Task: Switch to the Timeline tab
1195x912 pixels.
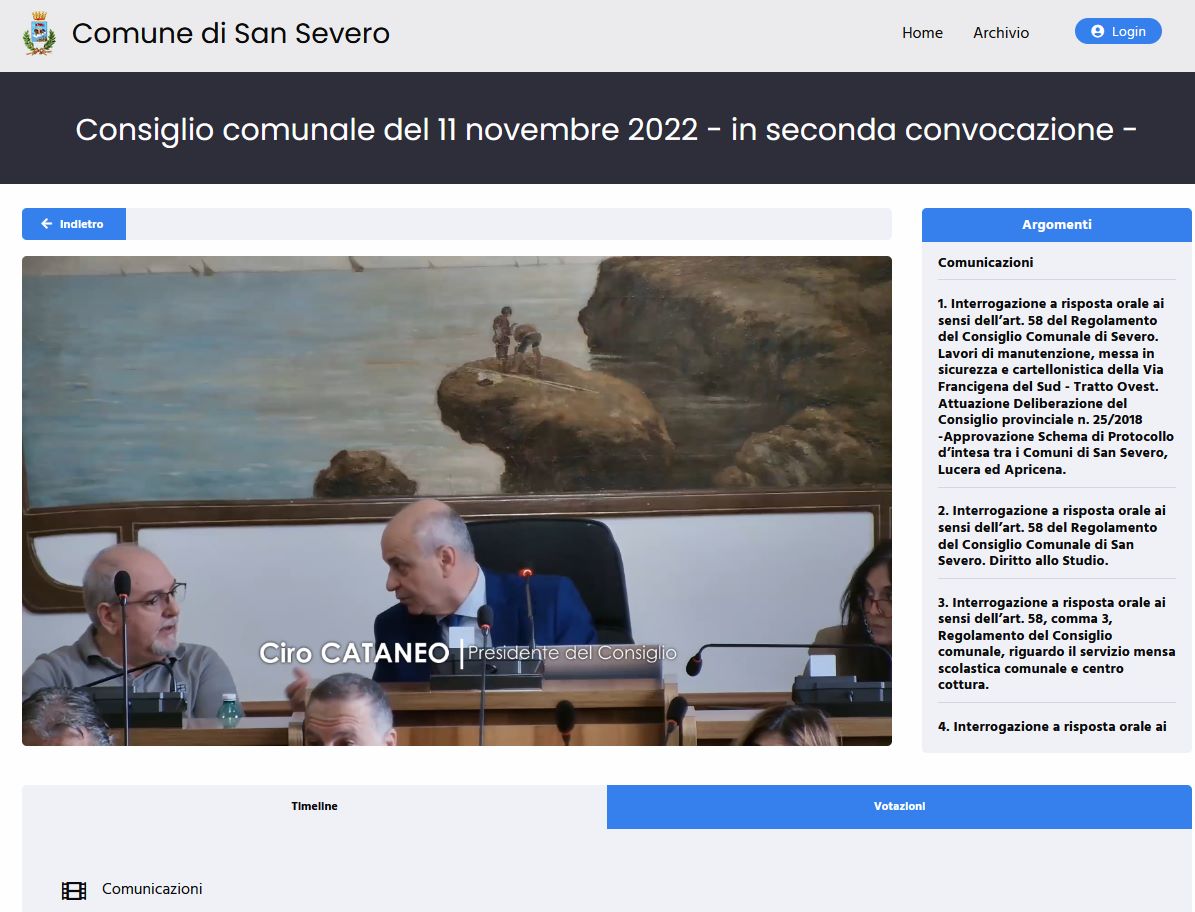Action: click(314, 806)
